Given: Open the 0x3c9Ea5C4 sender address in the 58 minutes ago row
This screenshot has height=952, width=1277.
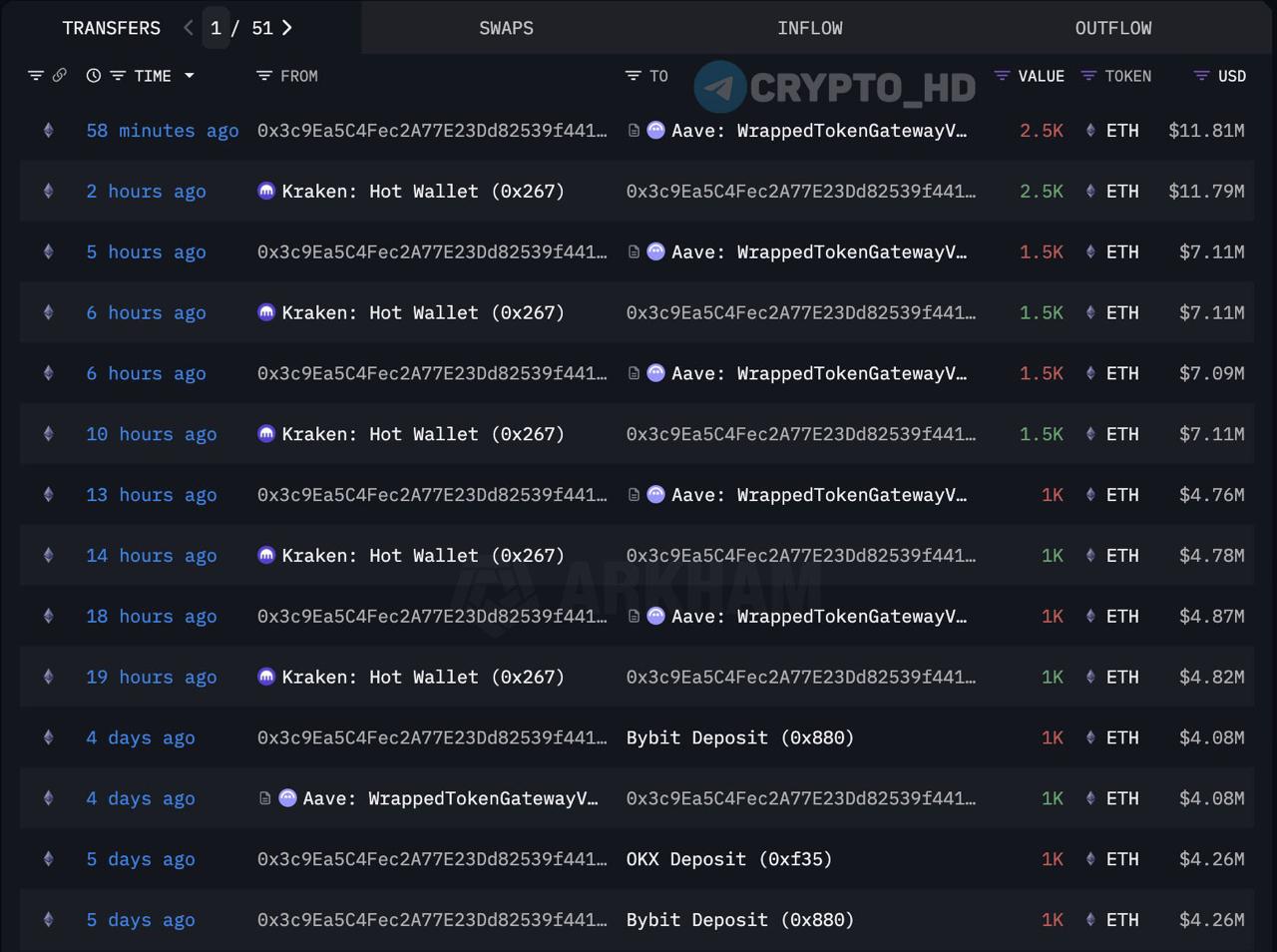Looking at the screenshot, I should click(x=432, y=131).
